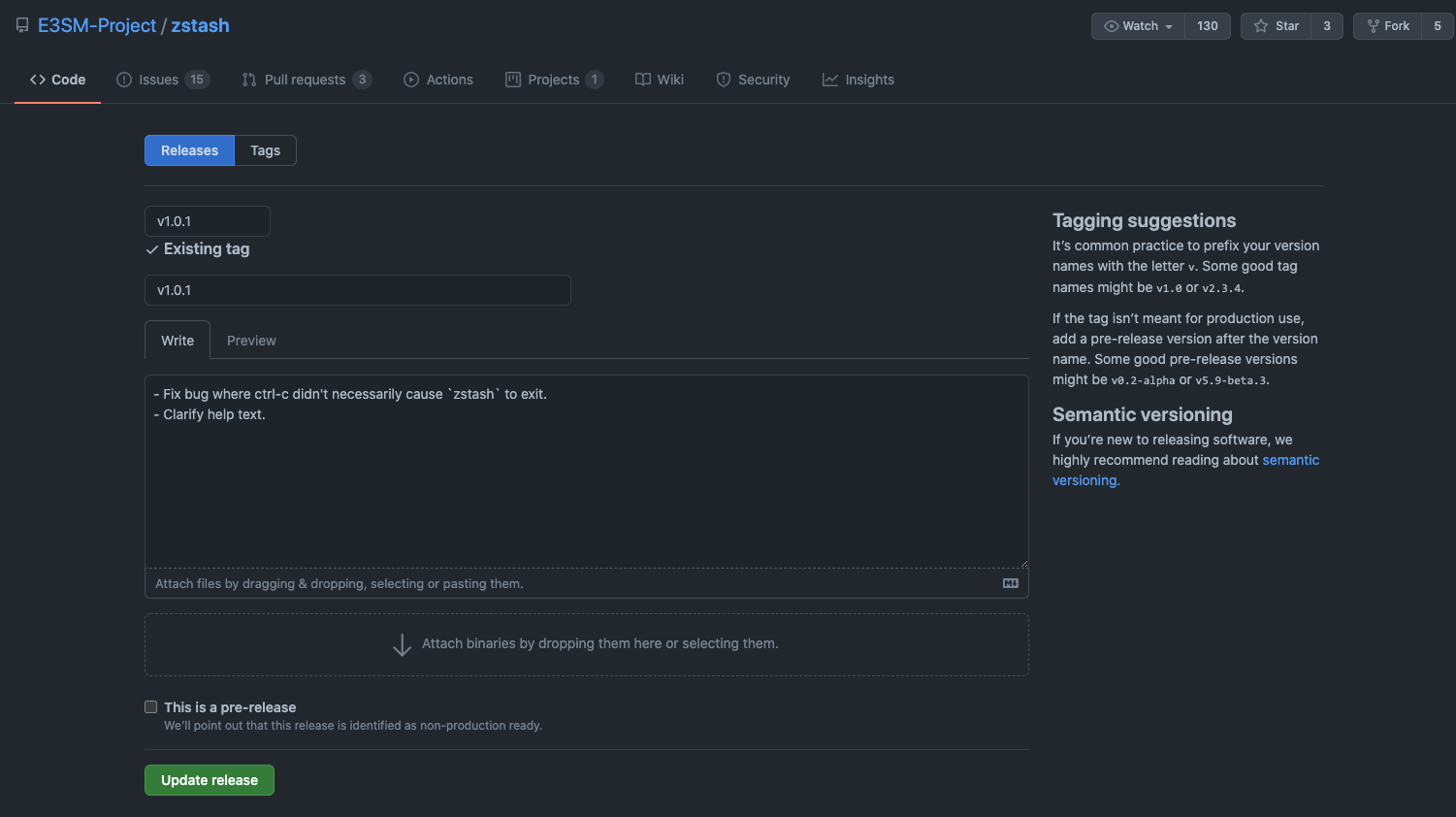This screenshot has height=817, width=1456.
Task: Star the zstash repository
Action: point(1276,26)
